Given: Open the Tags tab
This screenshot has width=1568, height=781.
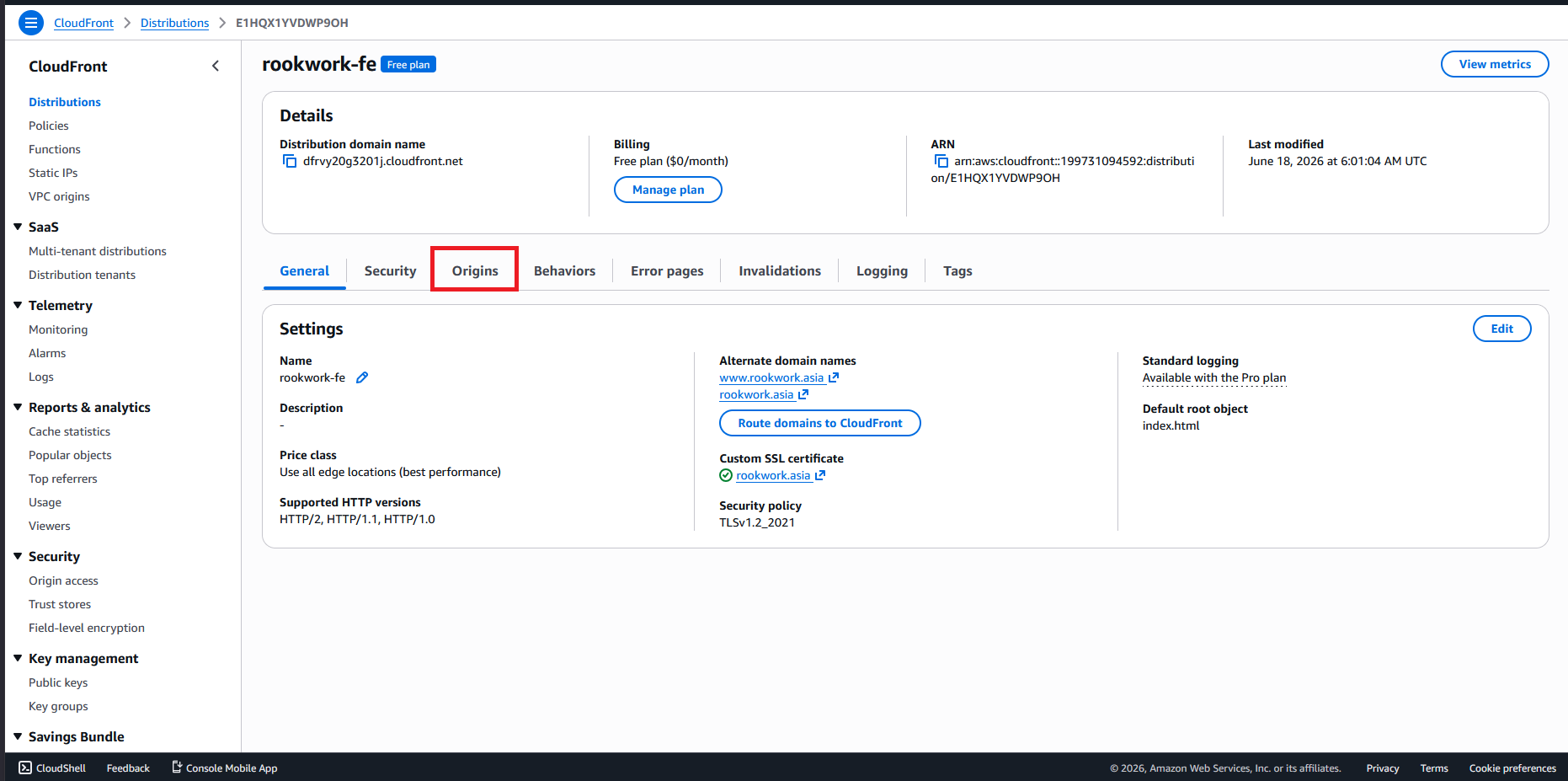Looking at the screenshot, I should tap(957, 270).
